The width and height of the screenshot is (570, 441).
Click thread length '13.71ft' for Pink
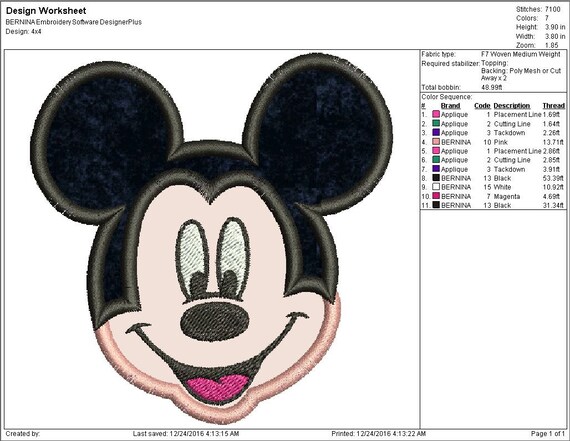pyautogui.click(x=553, y=142)
